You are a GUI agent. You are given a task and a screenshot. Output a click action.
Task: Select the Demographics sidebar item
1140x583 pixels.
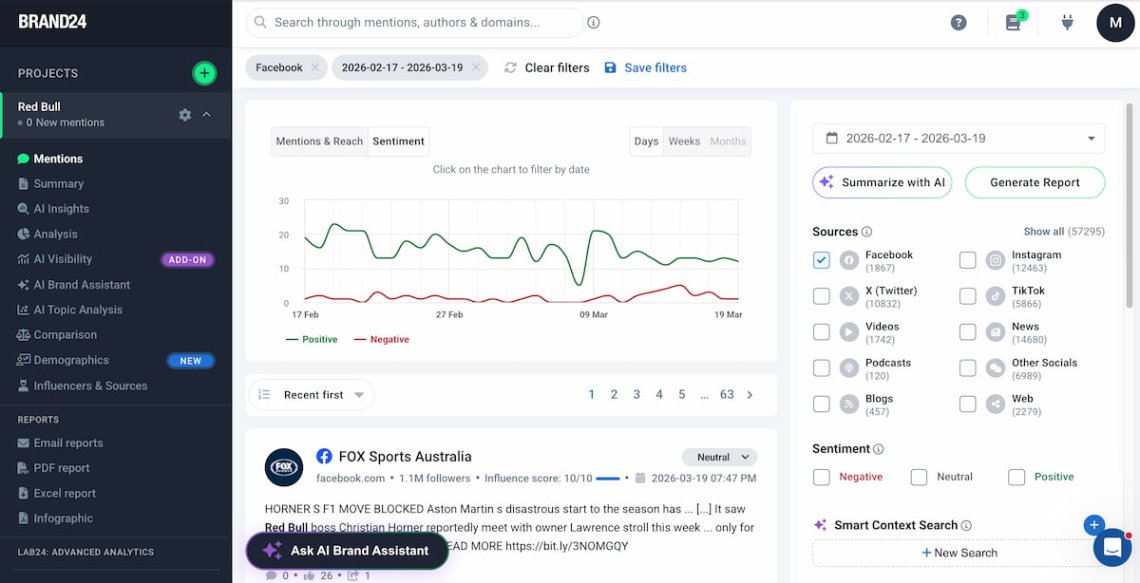click(x=75, y=359)
